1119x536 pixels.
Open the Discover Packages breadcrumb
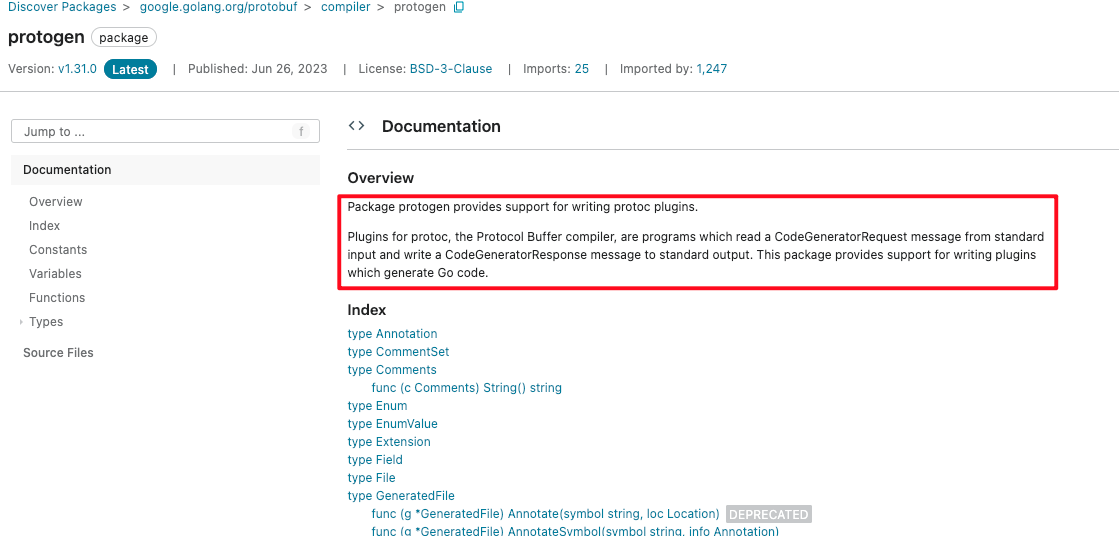62,7
